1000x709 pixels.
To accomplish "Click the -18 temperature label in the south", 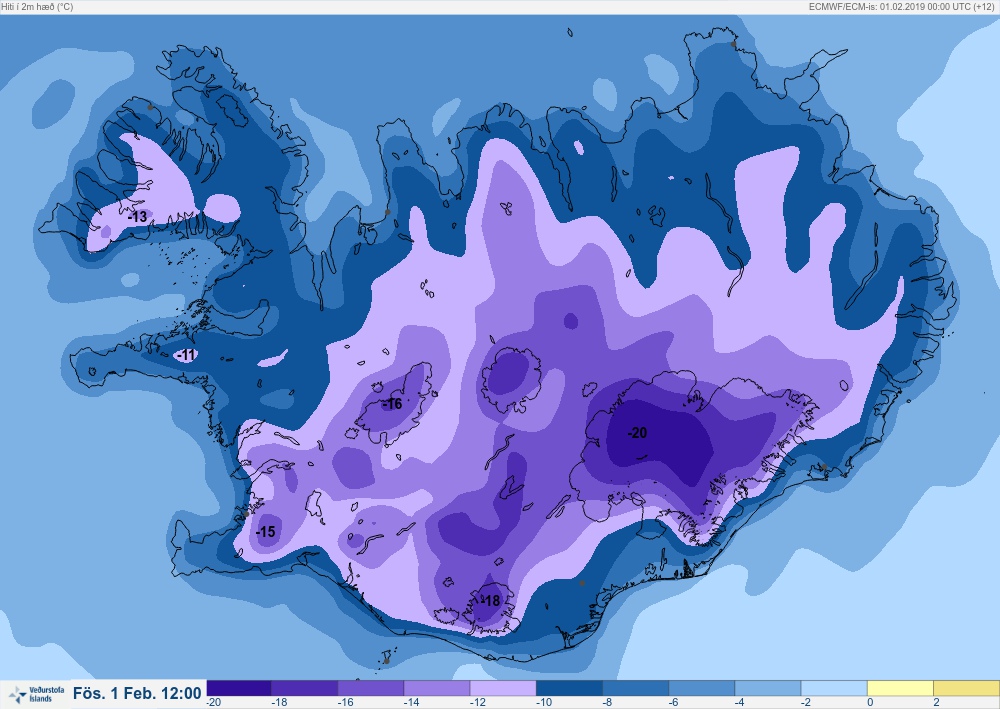I will point(491,601).
